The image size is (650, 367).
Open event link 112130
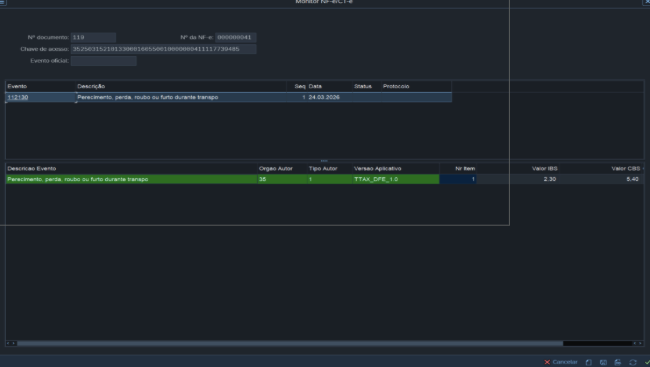[x=18, y=97]
